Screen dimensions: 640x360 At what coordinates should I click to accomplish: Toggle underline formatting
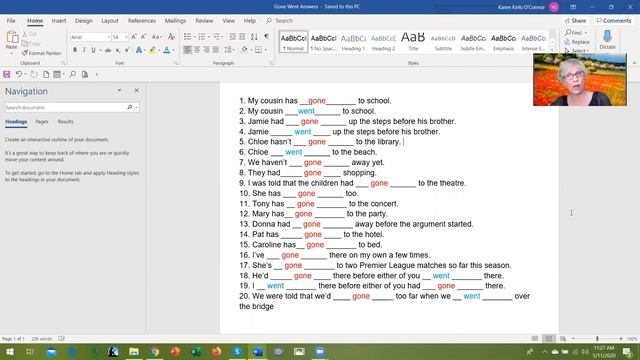pos(93,50)
